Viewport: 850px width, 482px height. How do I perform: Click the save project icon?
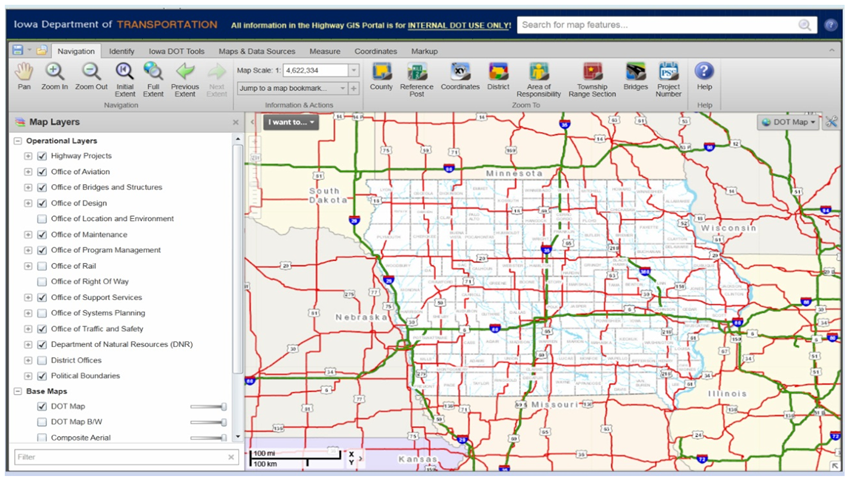pyautogui.click(x=18, y=50)
